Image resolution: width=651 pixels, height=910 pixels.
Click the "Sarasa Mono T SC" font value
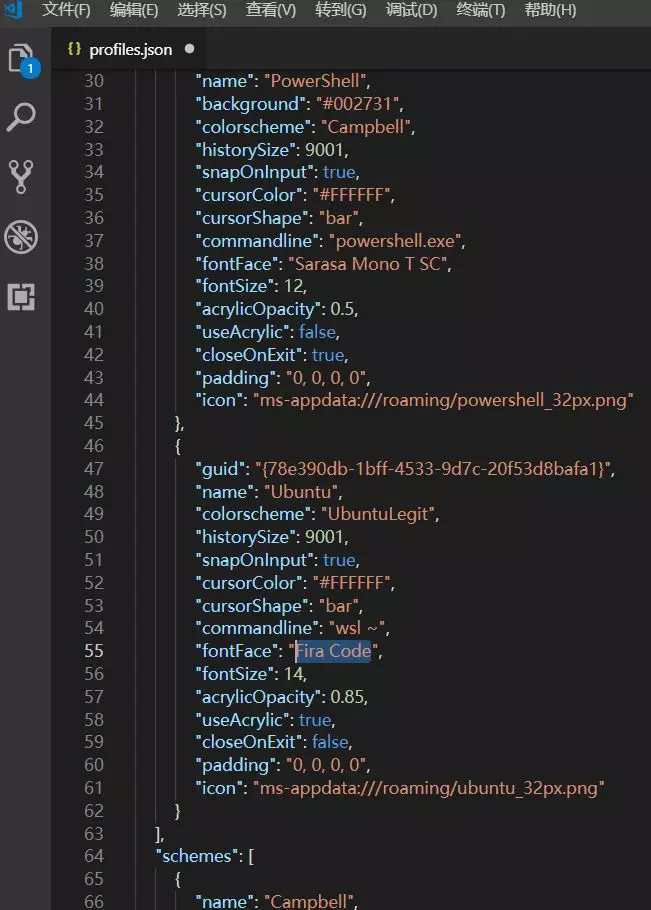pos(369,263)
